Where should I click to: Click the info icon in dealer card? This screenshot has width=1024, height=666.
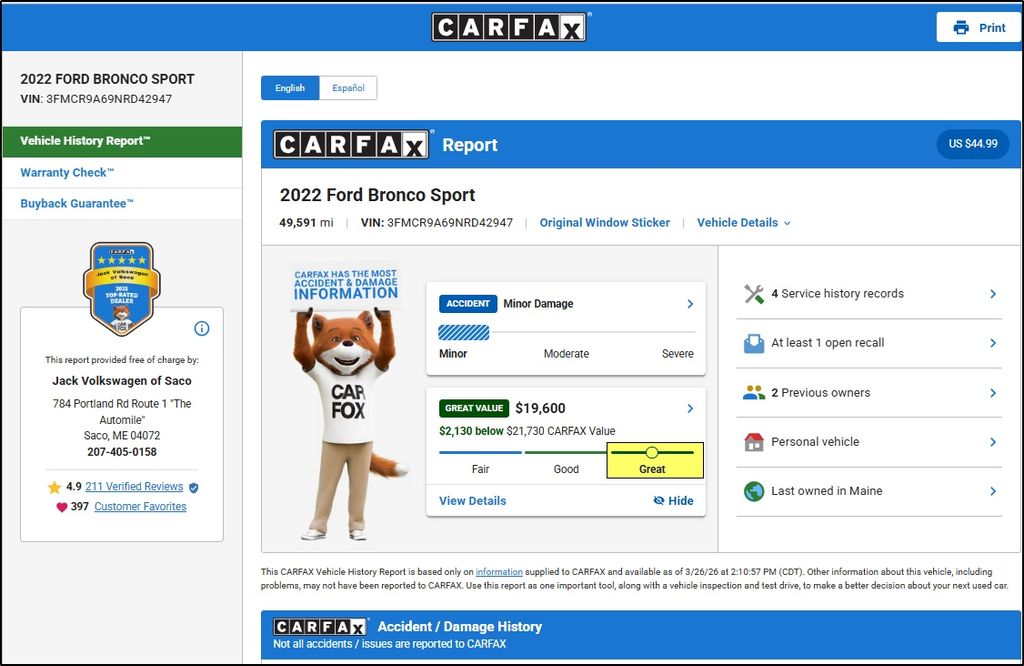201,329
